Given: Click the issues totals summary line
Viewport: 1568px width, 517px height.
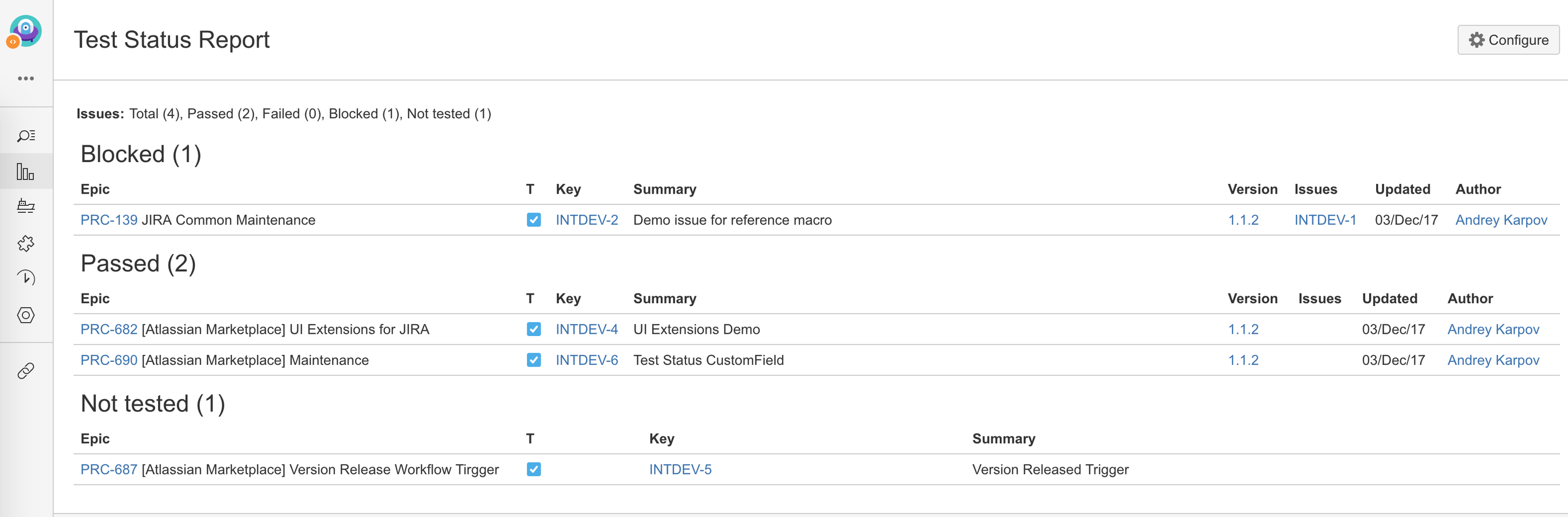Looking at the screenshot, I should [x=284, y=114].
